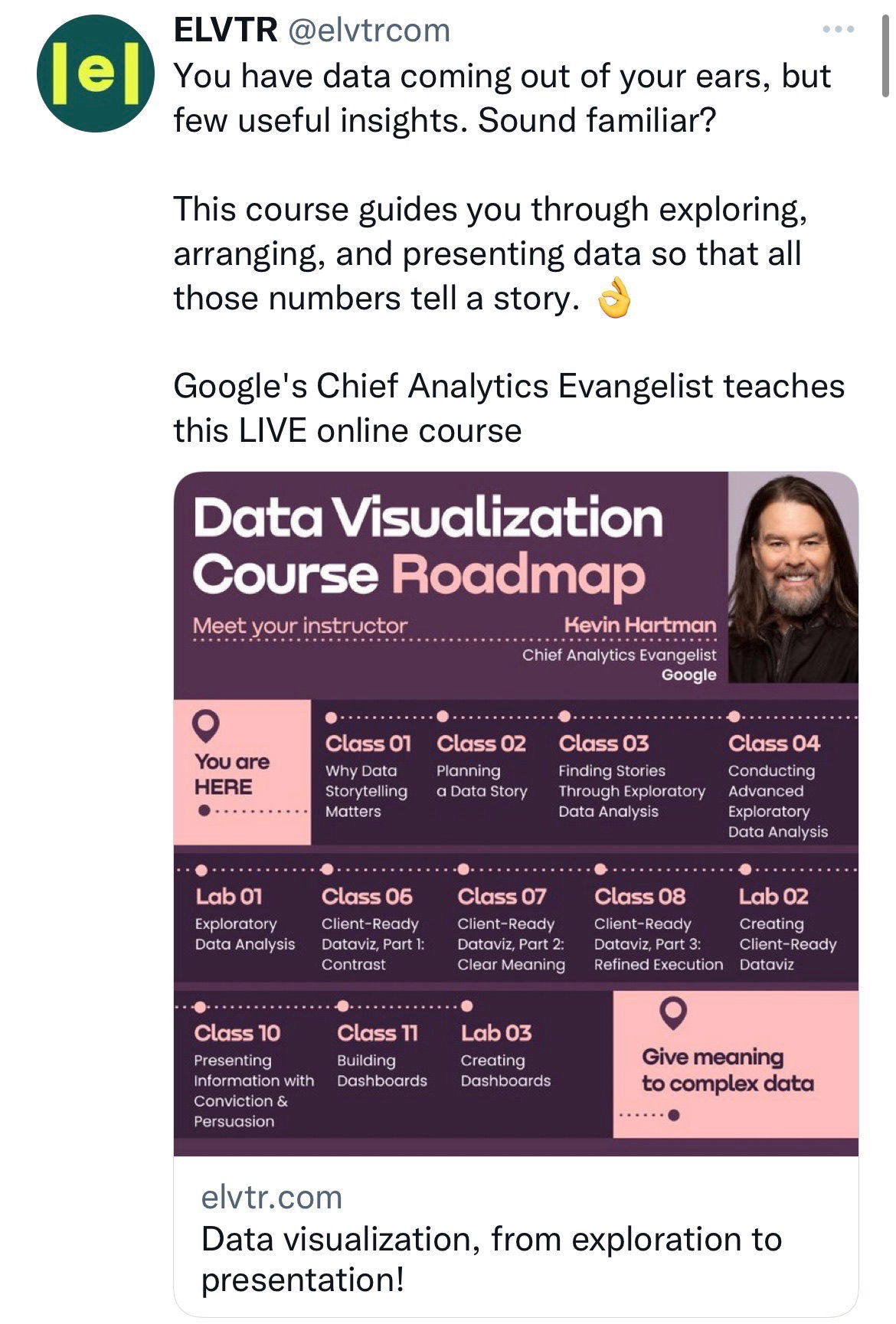Image resolution: width=896 pixels, height=1324 pixels.
Task: Click the Kevin Hartman instructor name
Action: (x=639, y=626)
